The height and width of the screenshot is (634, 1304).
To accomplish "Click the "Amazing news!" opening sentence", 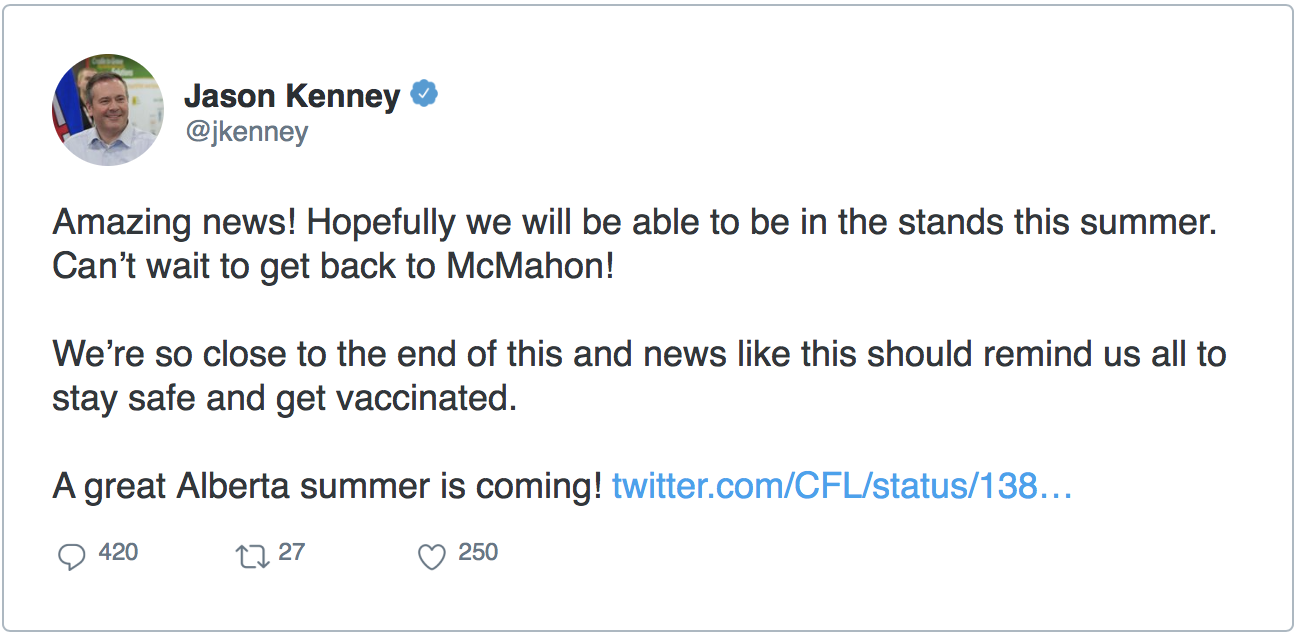I will [x=174, y=222].
